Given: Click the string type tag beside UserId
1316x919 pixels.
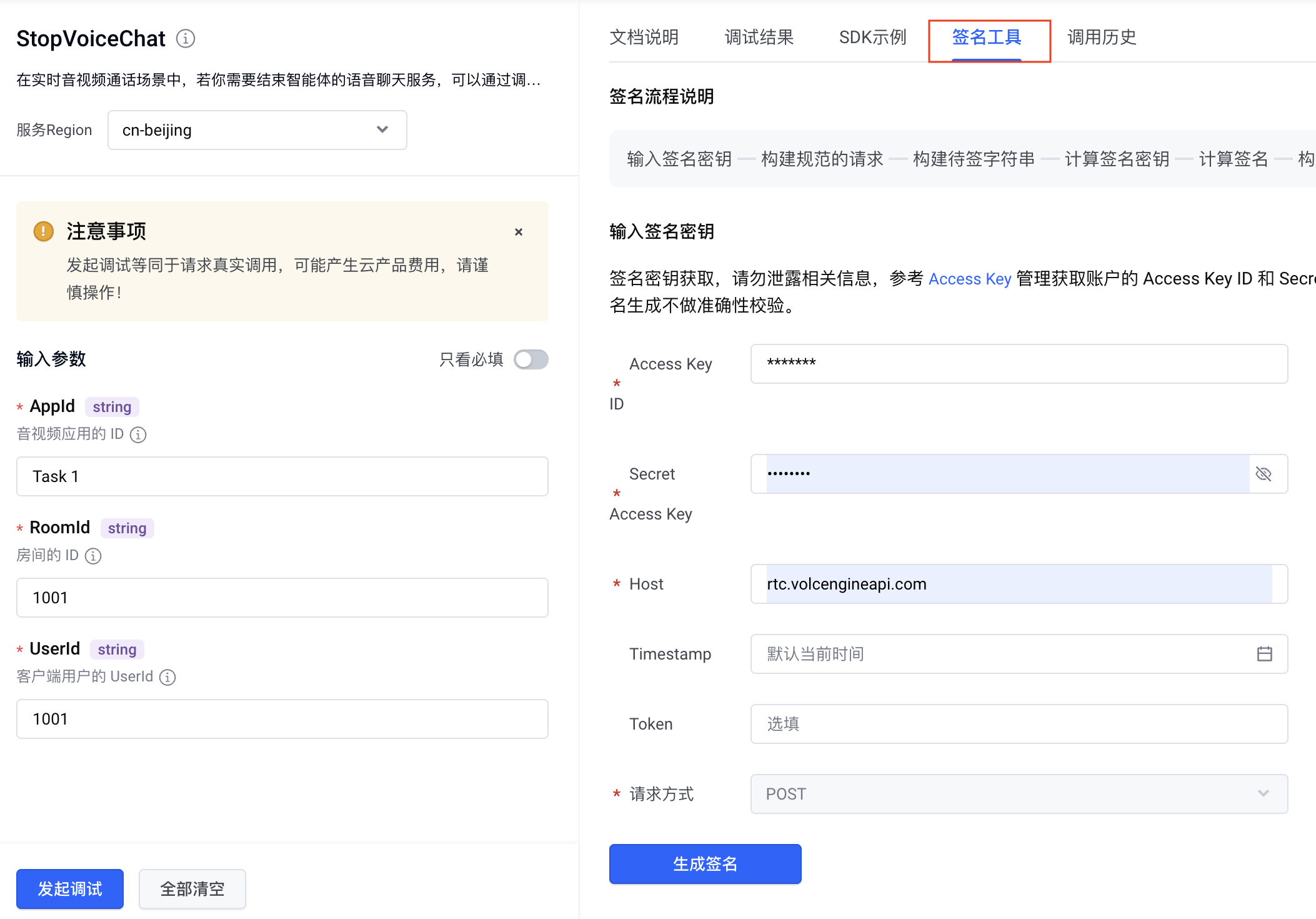Looking at the screenshot, I should [x=117, y=650].
